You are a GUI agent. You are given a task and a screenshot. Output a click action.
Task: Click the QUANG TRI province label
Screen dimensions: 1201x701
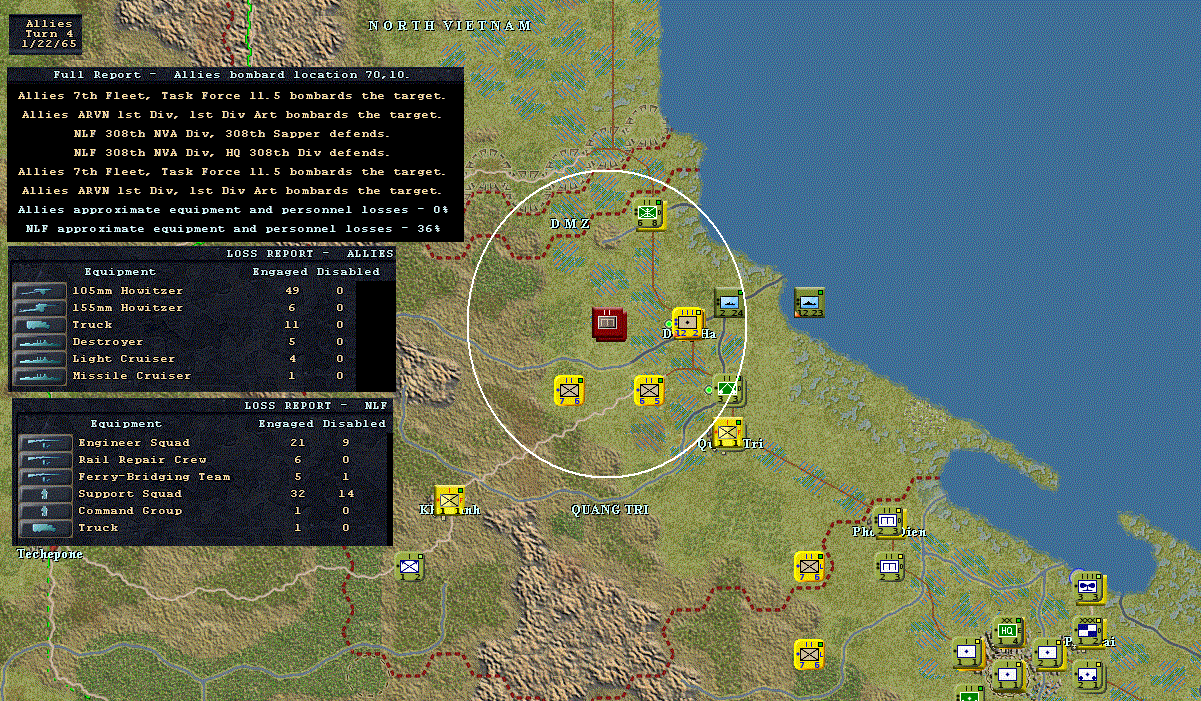coord(610,510)
